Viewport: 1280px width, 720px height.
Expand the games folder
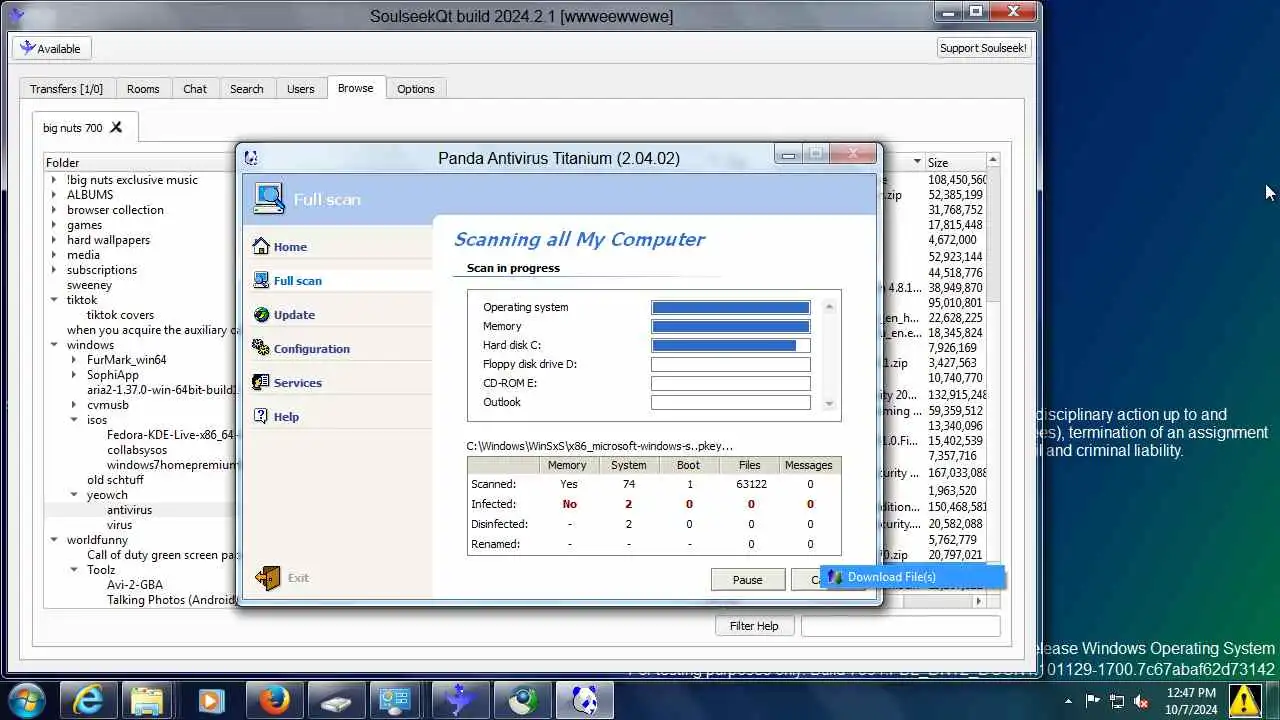click(54, 225)
